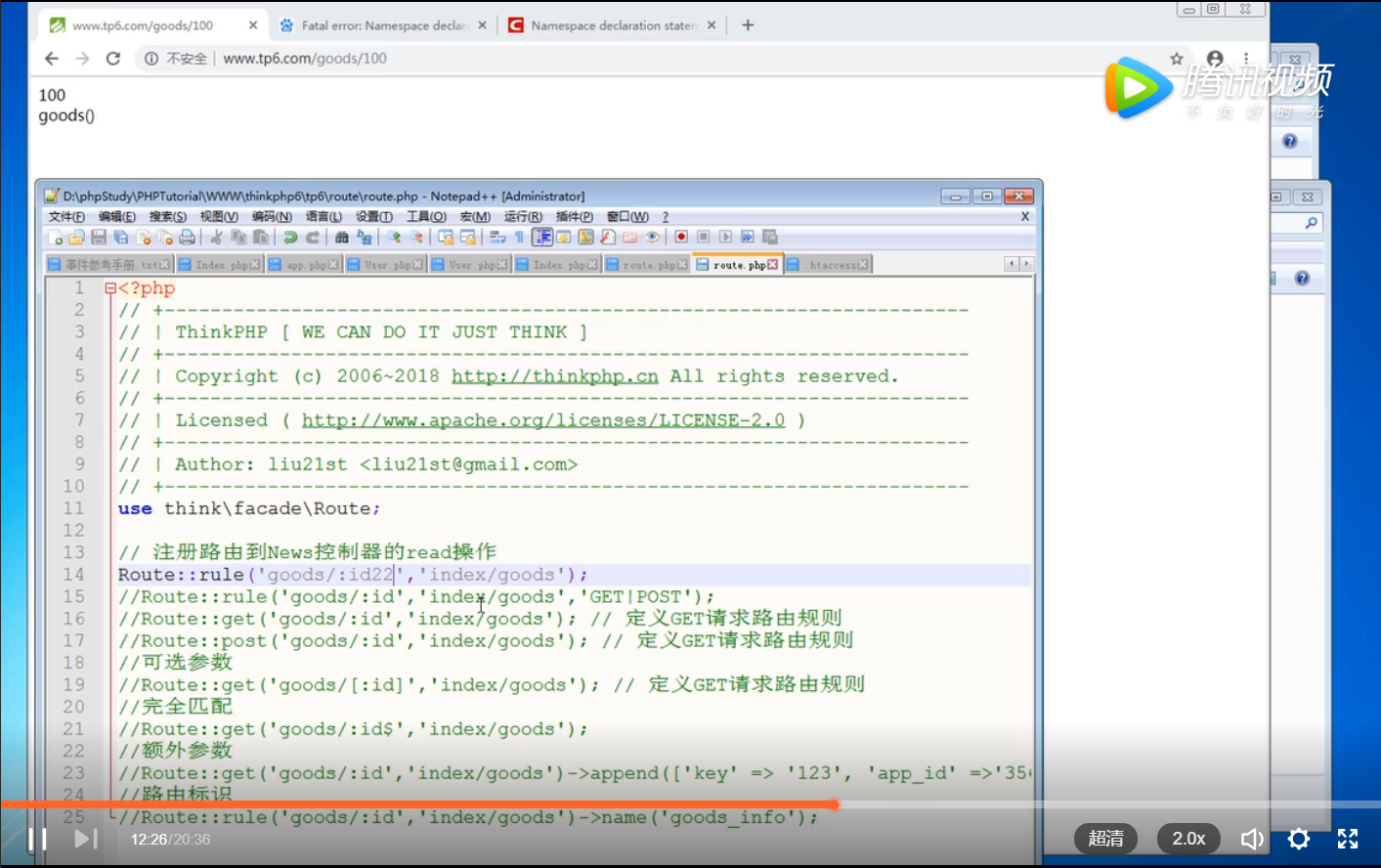Viewport: 1381px width, 868px height.
Task: Click the browser profile avatar icon
Action: coord(1215,59)
